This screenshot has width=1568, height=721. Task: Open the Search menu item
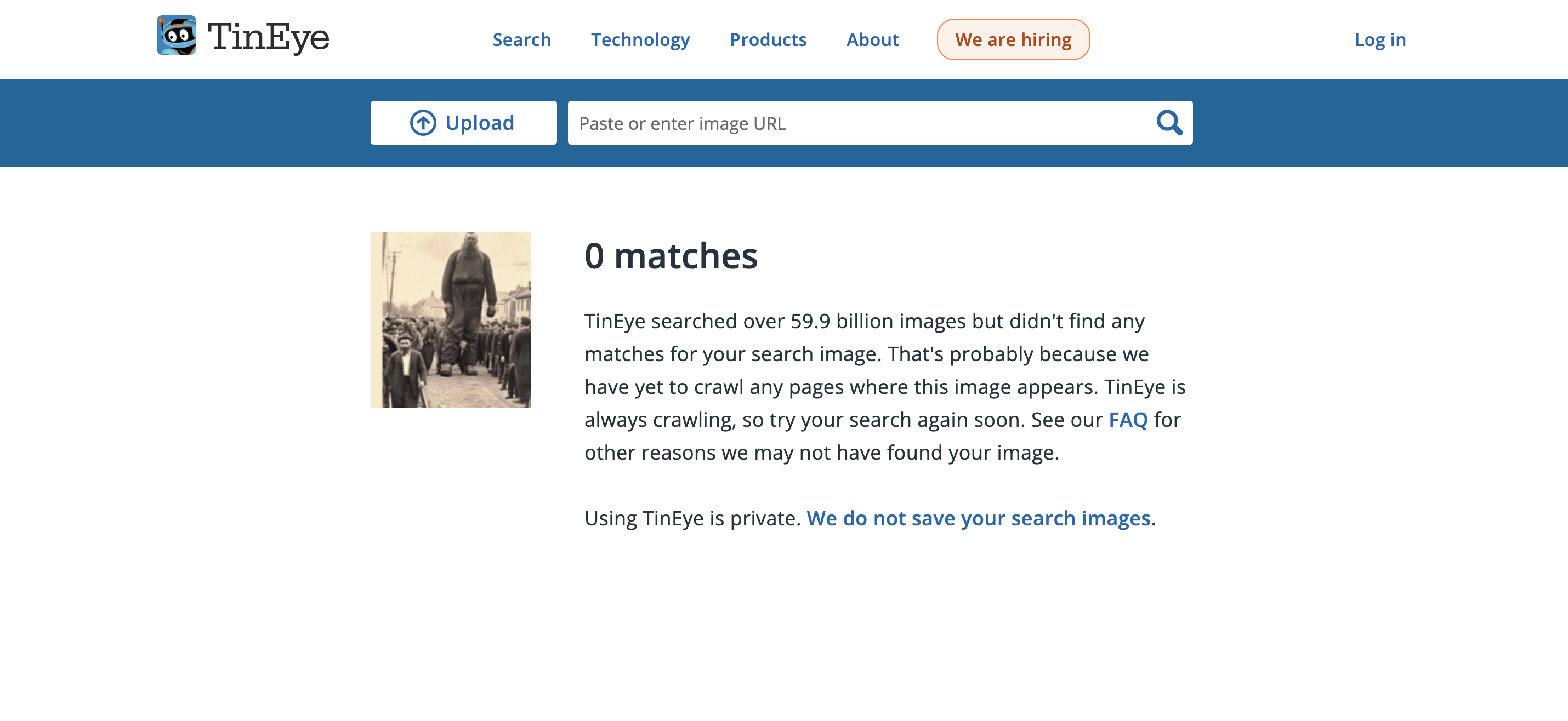click(x=521, y=39)
